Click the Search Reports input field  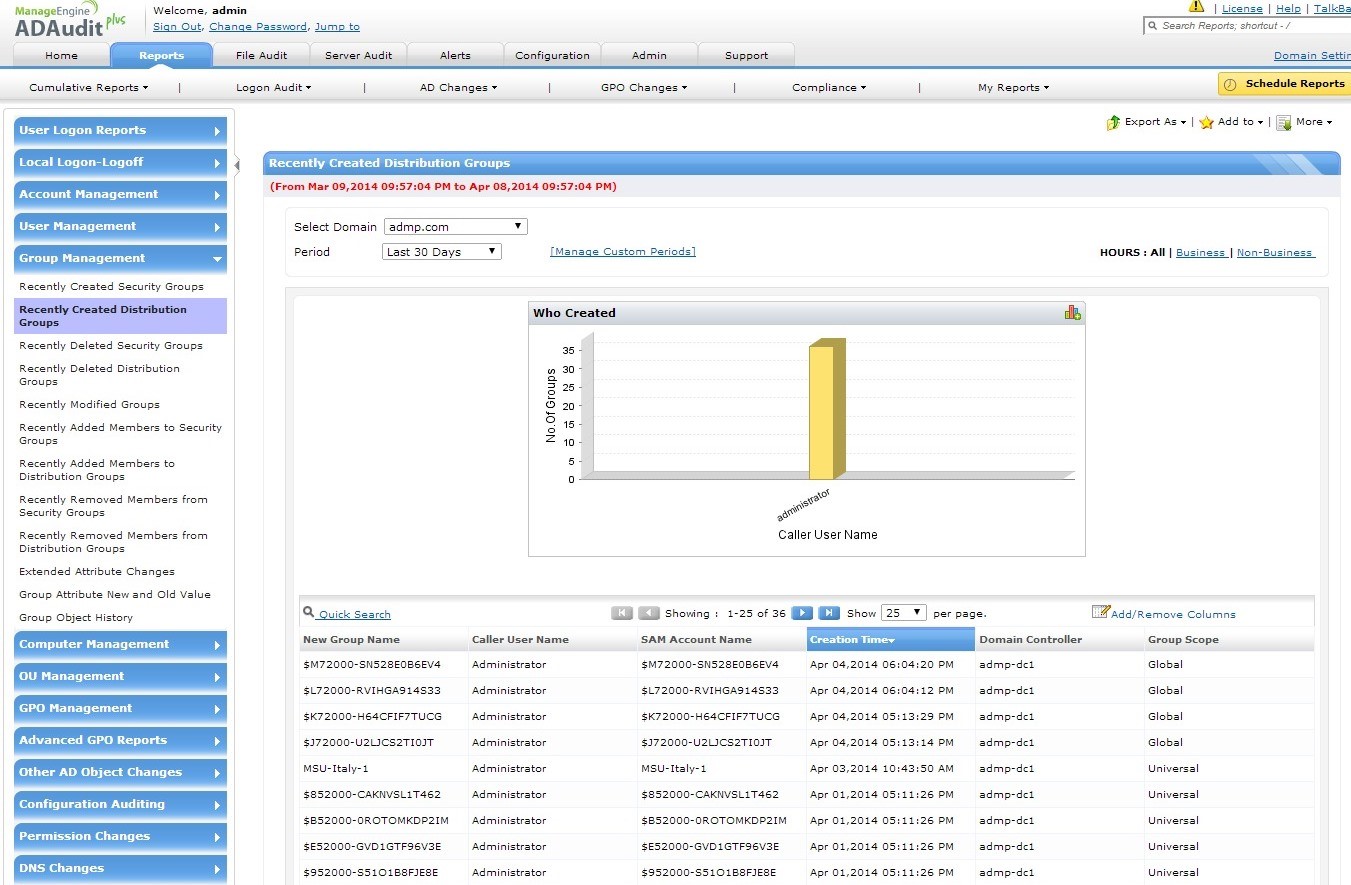pyautogui.click(x=1250, y=26)
